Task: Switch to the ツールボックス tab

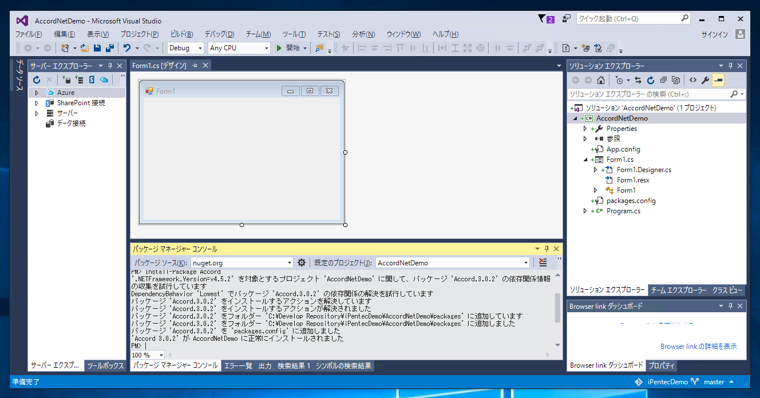Action: pos(105,366)
